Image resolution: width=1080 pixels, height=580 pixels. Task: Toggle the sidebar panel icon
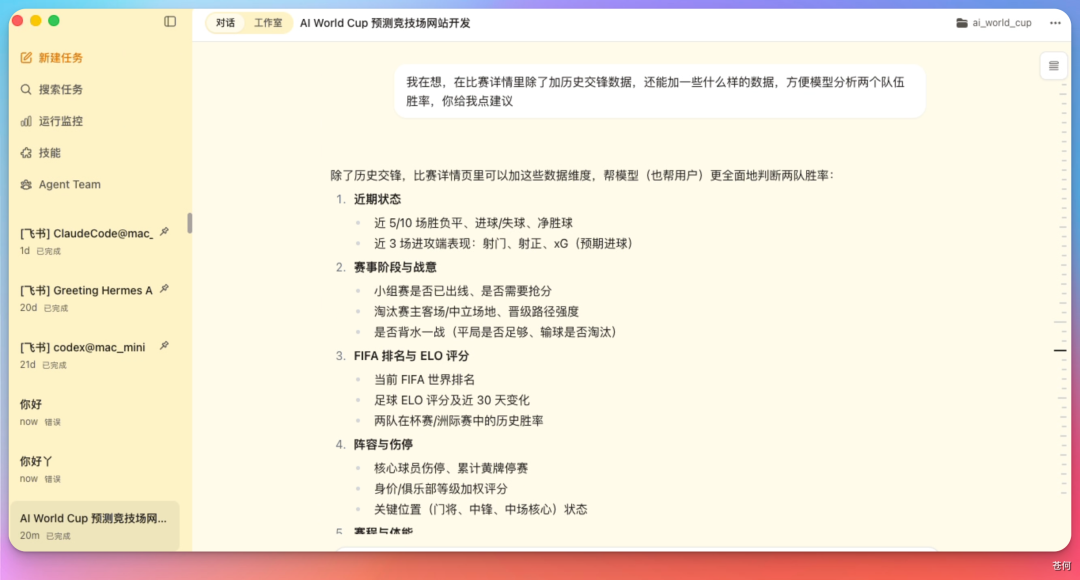click(170, 21)
